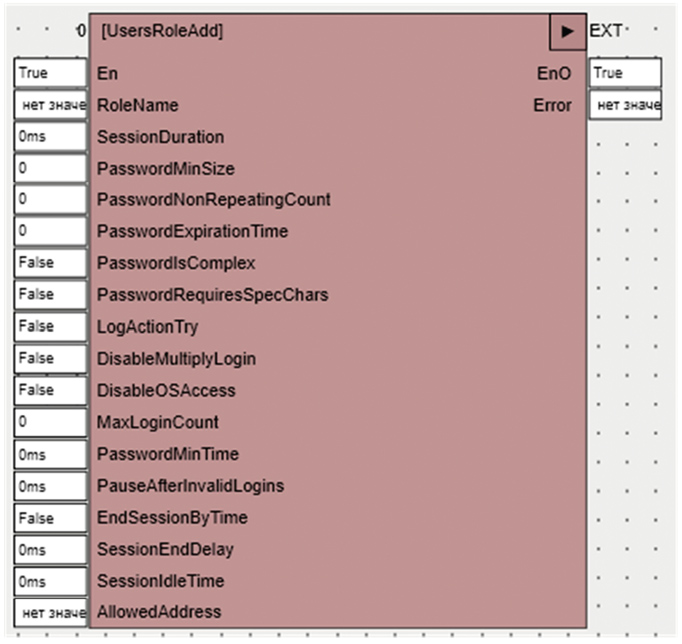Click the EnO output value True
Screen dimensions: 682x644
point(625,73)
